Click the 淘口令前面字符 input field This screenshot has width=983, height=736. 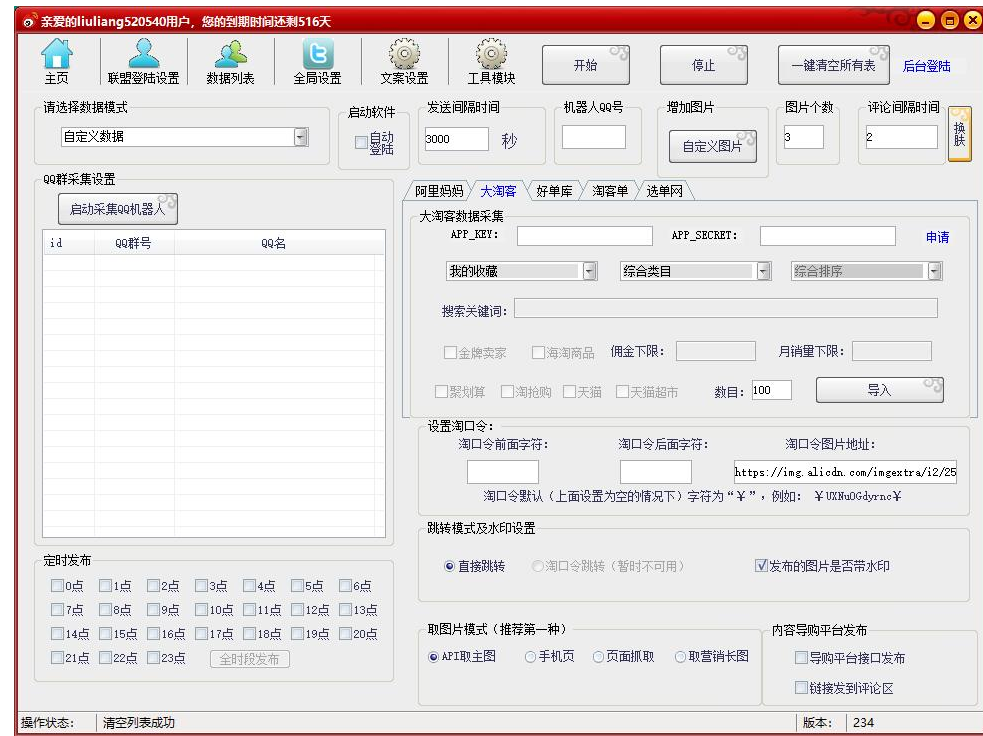tap(503, 471)
